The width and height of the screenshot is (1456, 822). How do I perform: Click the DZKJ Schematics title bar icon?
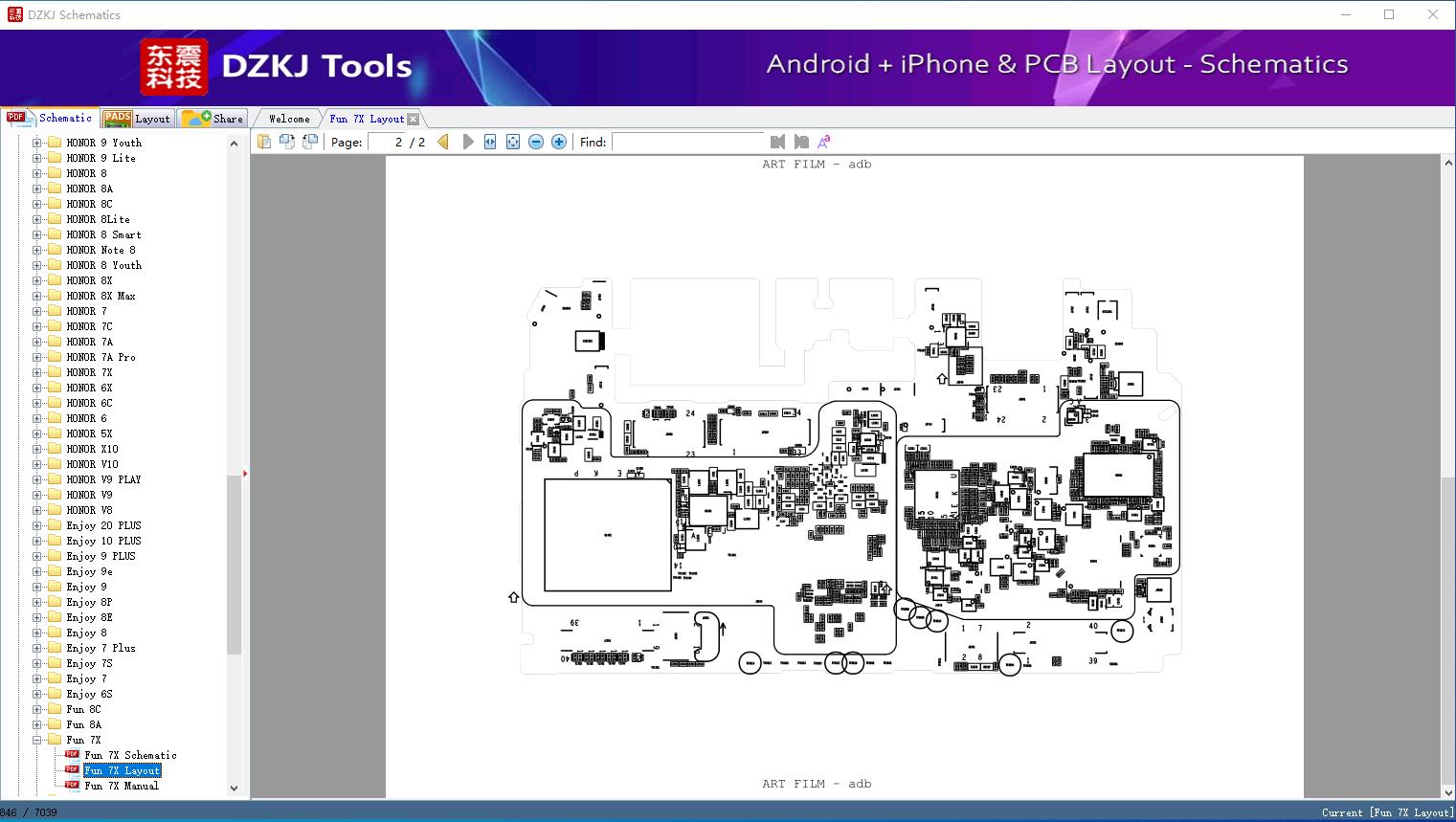pyautogui.click(x=14, y=14)
